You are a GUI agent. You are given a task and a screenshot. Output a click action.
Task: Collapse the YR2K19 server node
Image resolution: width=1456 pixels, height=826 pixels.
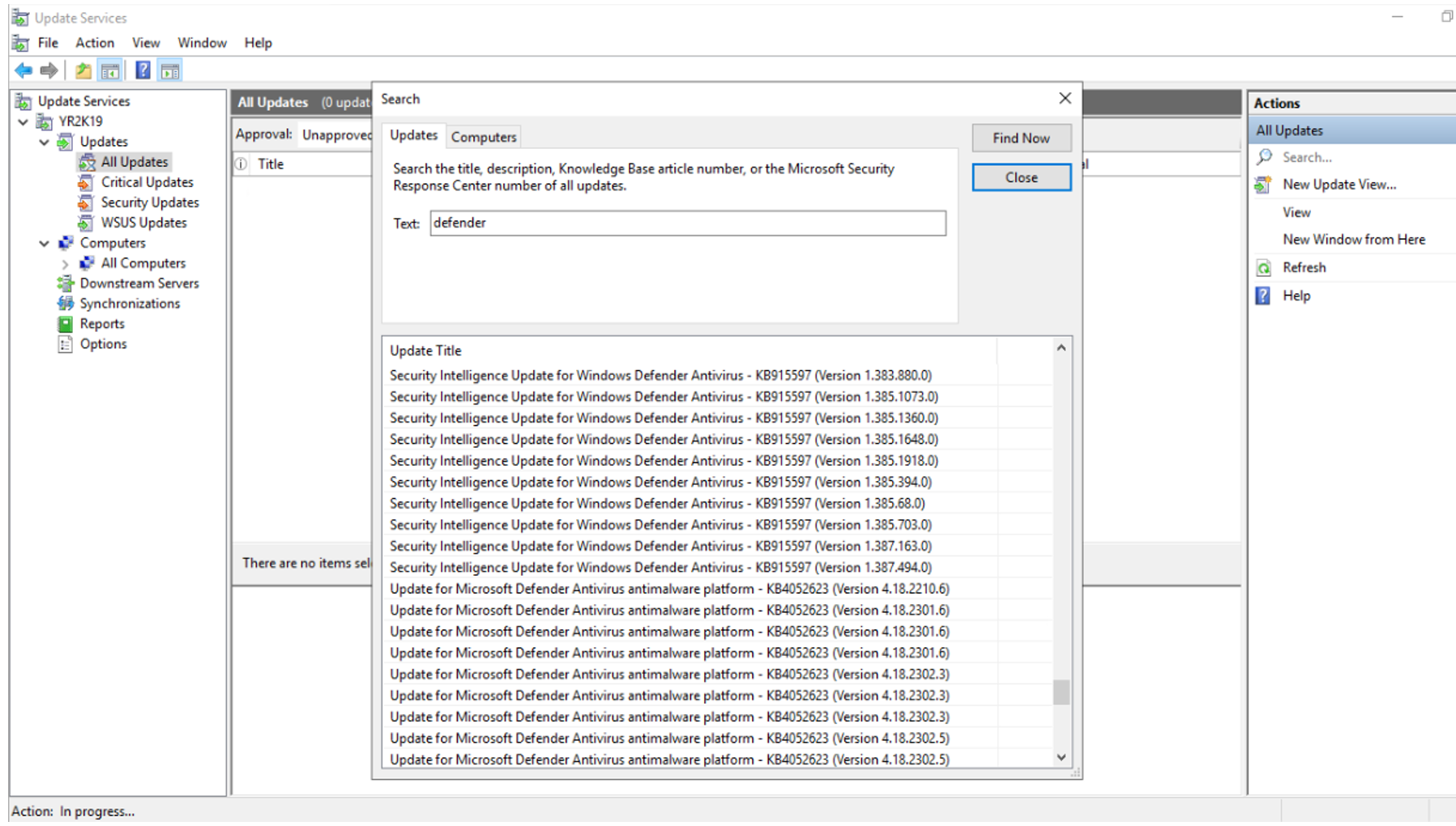23,121
